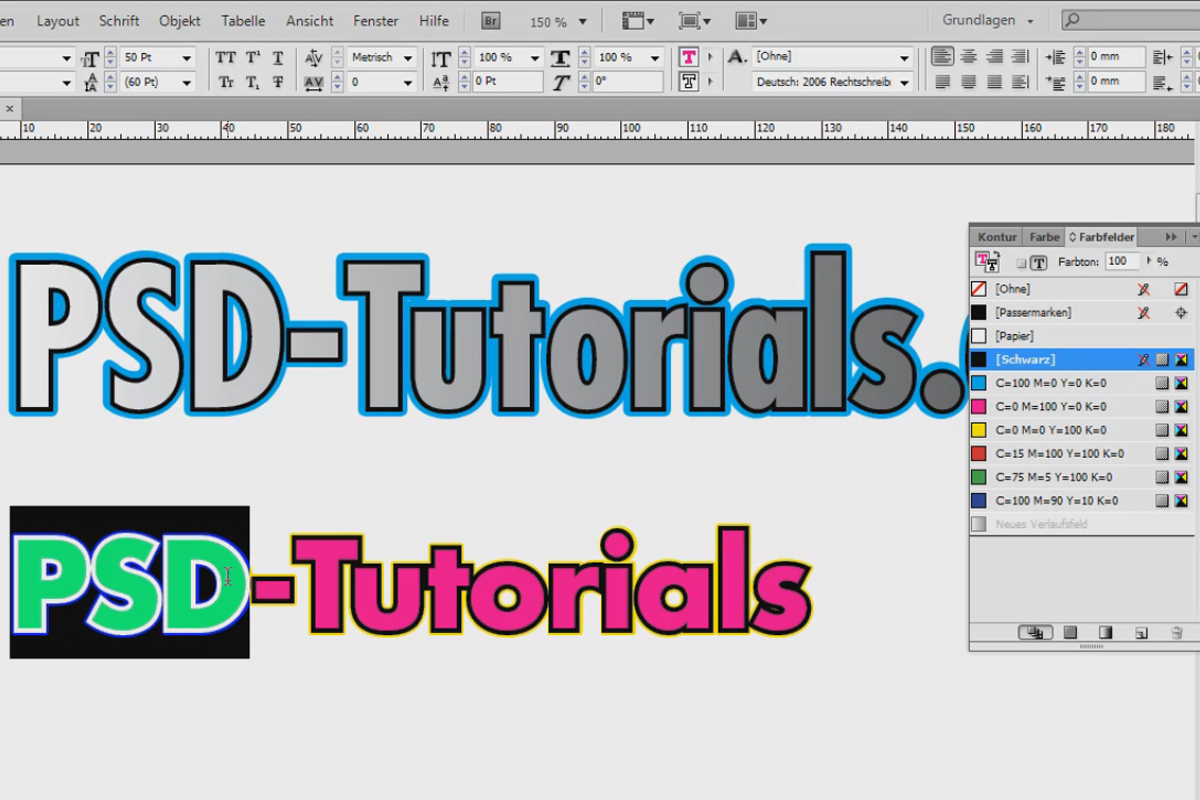This screenshot has width=1200, height=800.
Task: Click registration crosshair icon in Passermarken row
Action: pyautogui.click(x=1180, y=312)
